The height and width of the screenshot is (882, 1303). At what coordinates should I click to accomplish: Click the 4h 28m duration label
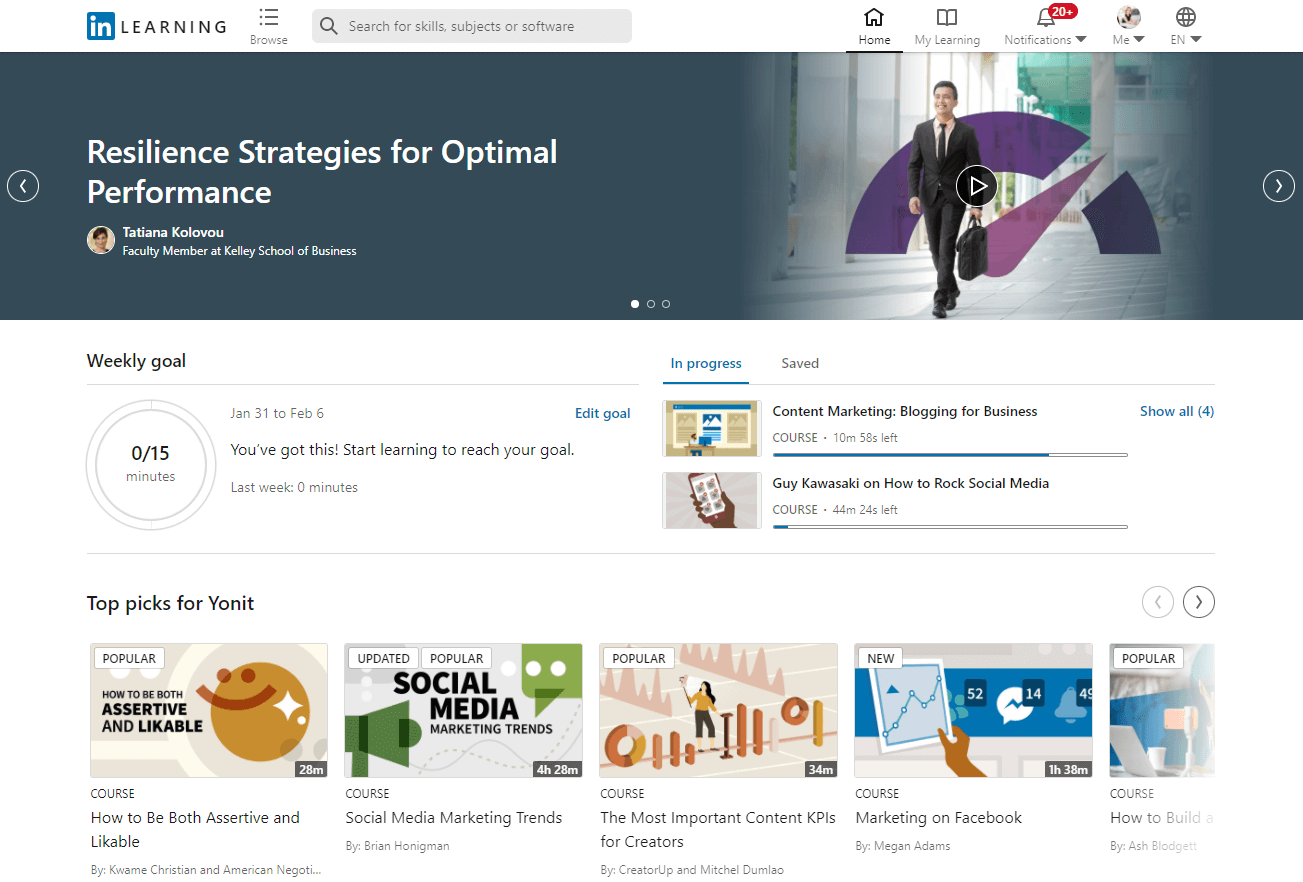[558, 769]
